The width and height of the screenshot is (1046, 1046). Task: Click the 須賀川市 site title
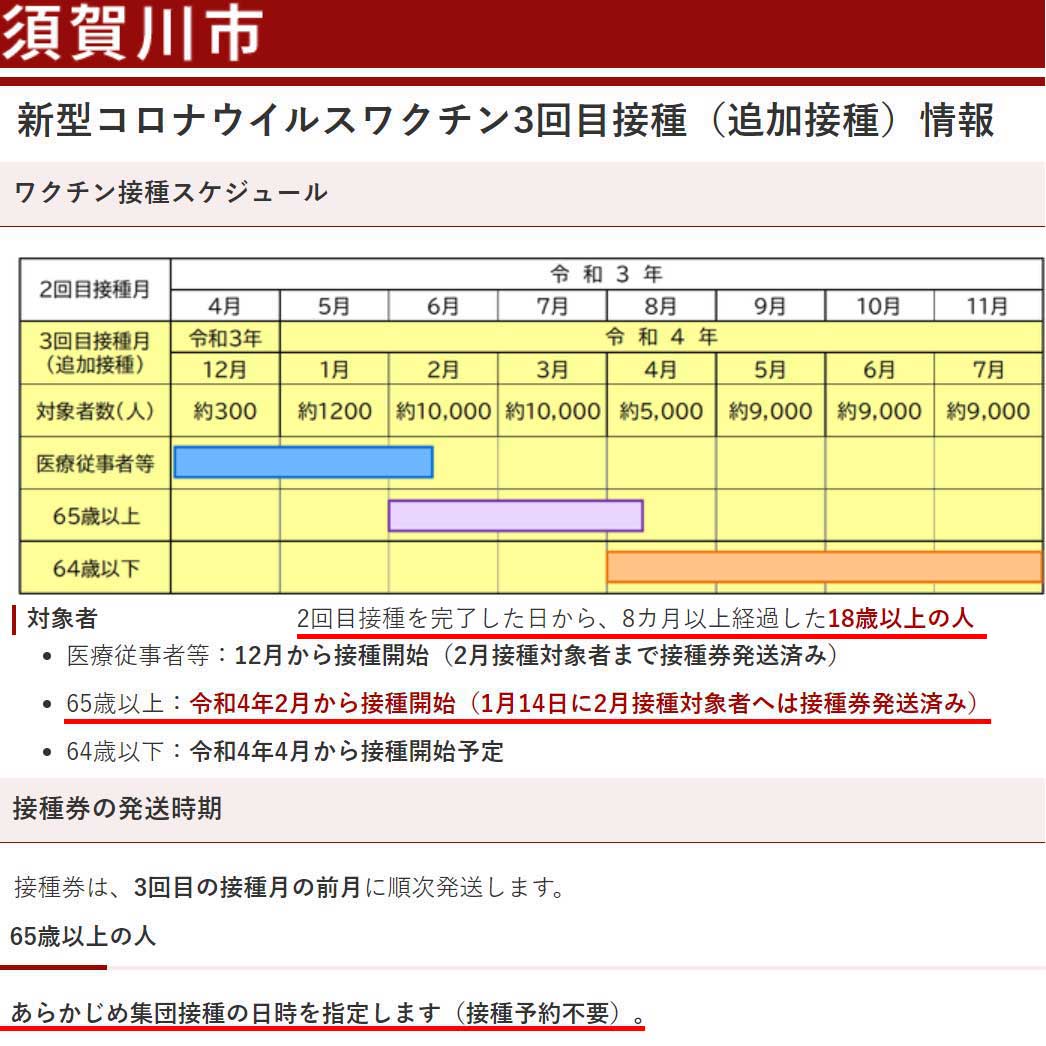(x=132, y=31)
